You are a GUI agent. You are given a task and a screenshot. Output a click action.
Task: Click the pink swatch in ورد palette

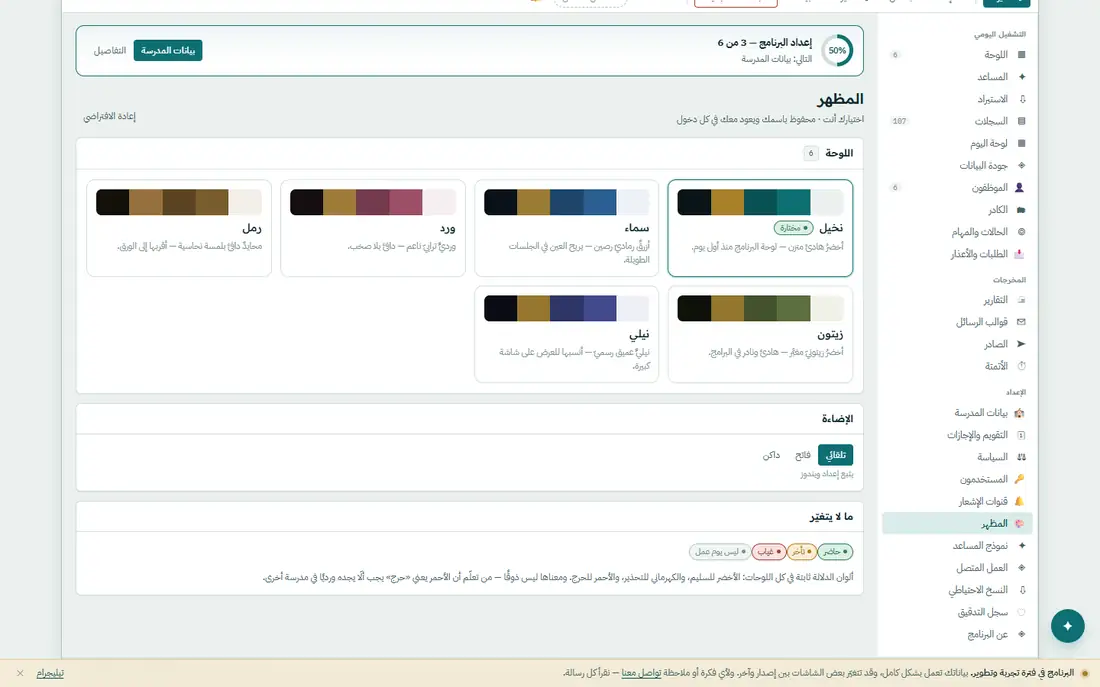pyautogui.click(x=405, y=202)
